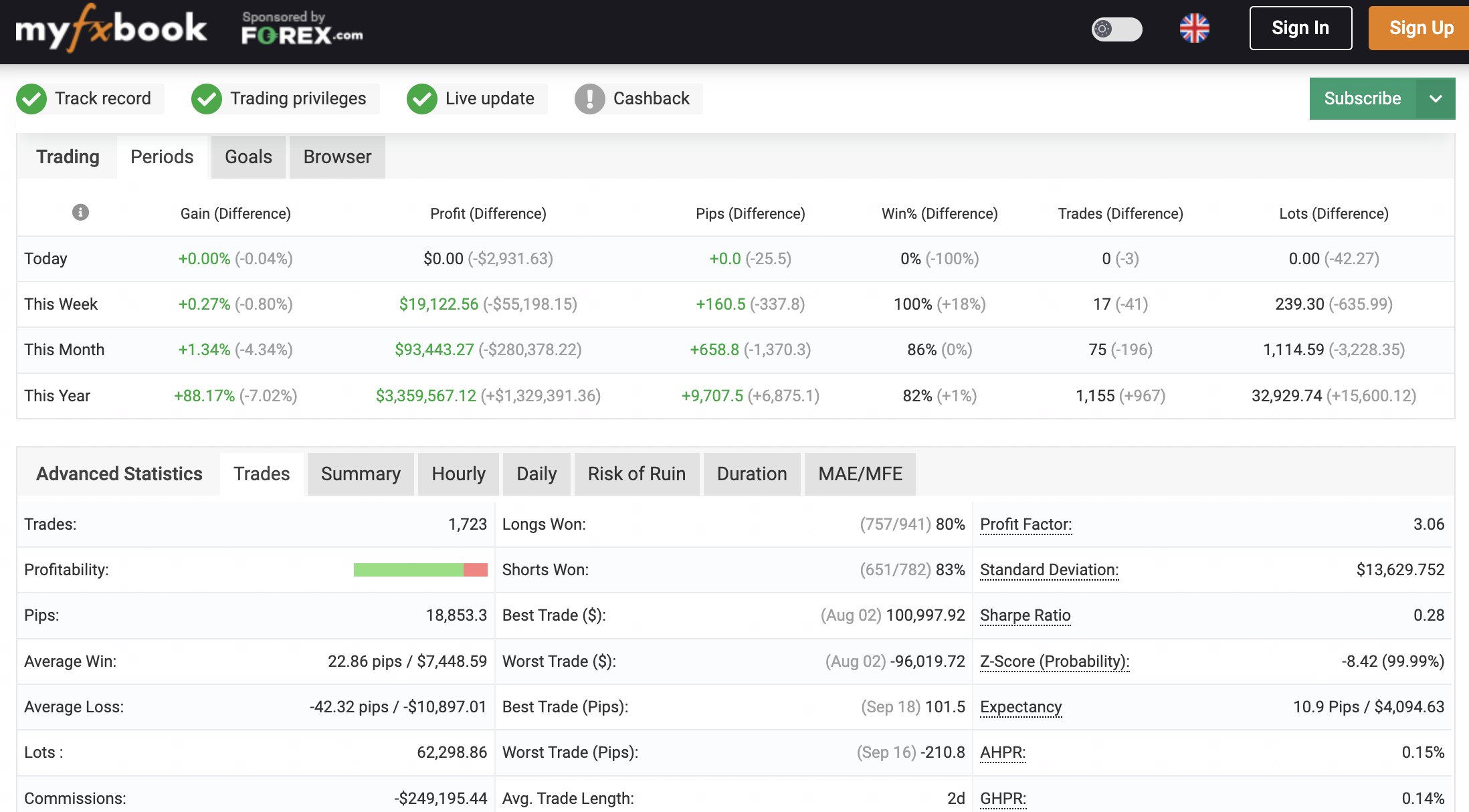Open the Sharpe Ratio link

(1025, 615)
